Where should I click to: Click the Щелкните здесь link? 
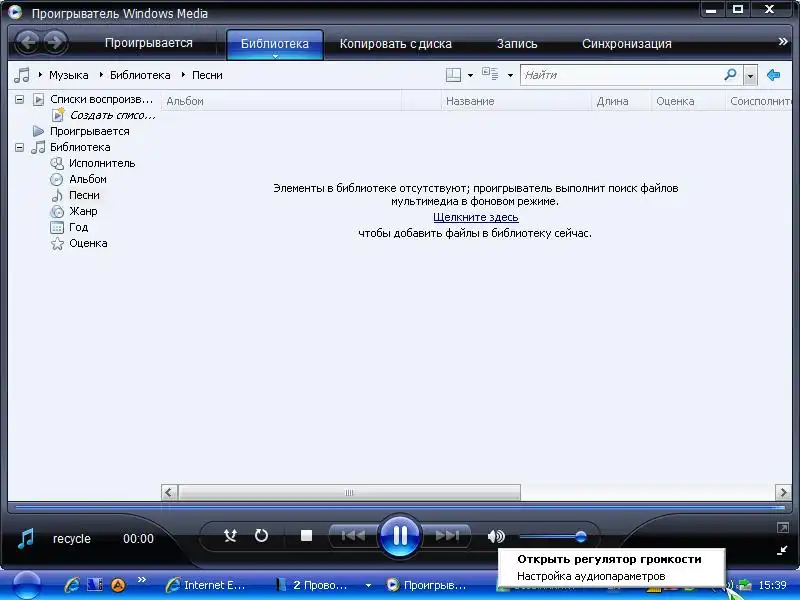point(476,217)
